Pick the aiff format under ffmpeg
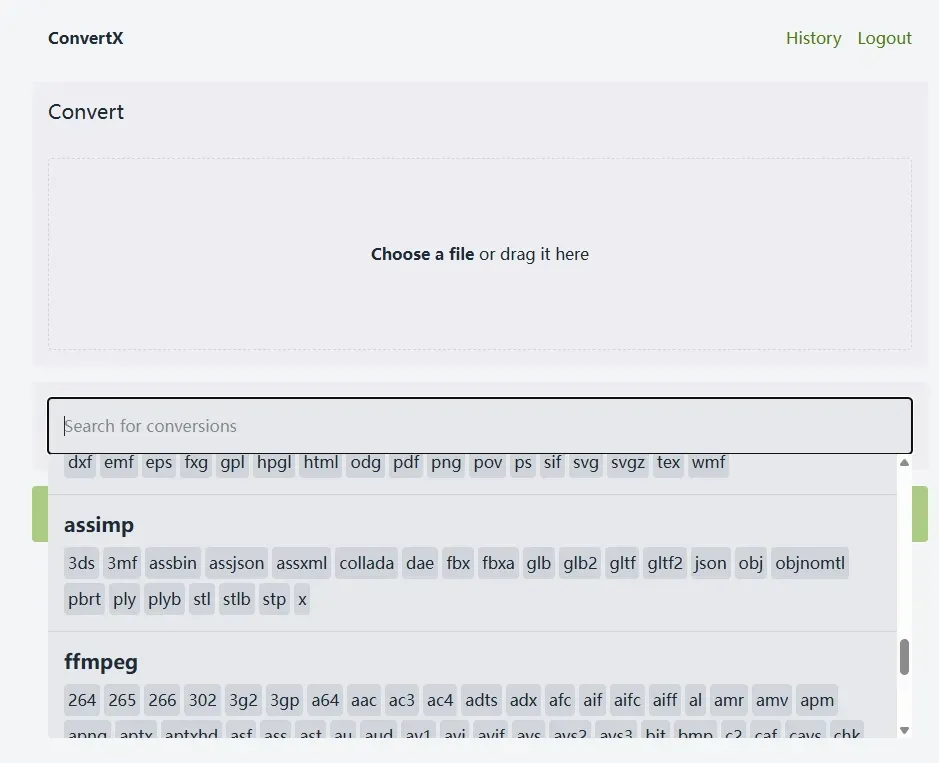This screenshot has height=763, width=939. (664, 700)
